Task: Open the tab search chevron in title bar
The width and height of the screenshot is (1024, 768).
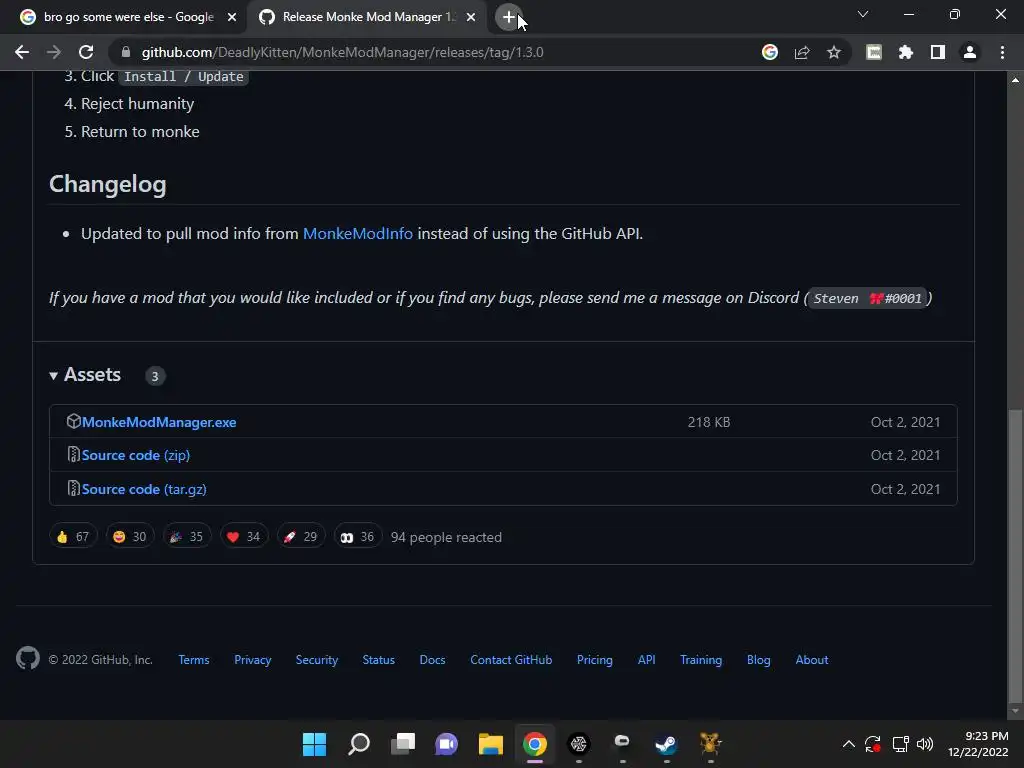Action: (863, 14)
